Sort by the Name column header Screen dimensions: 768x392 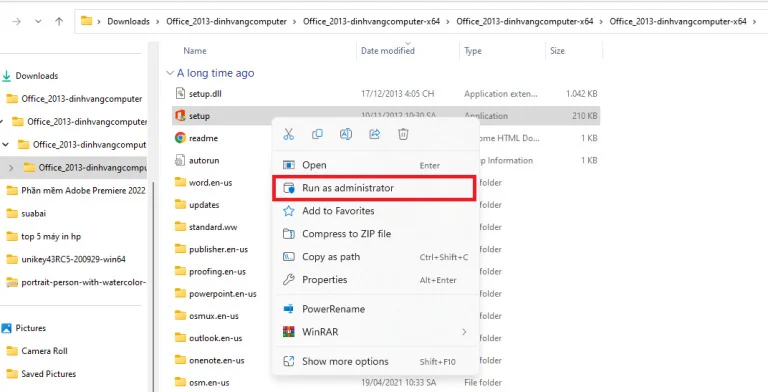click(195, 50)
